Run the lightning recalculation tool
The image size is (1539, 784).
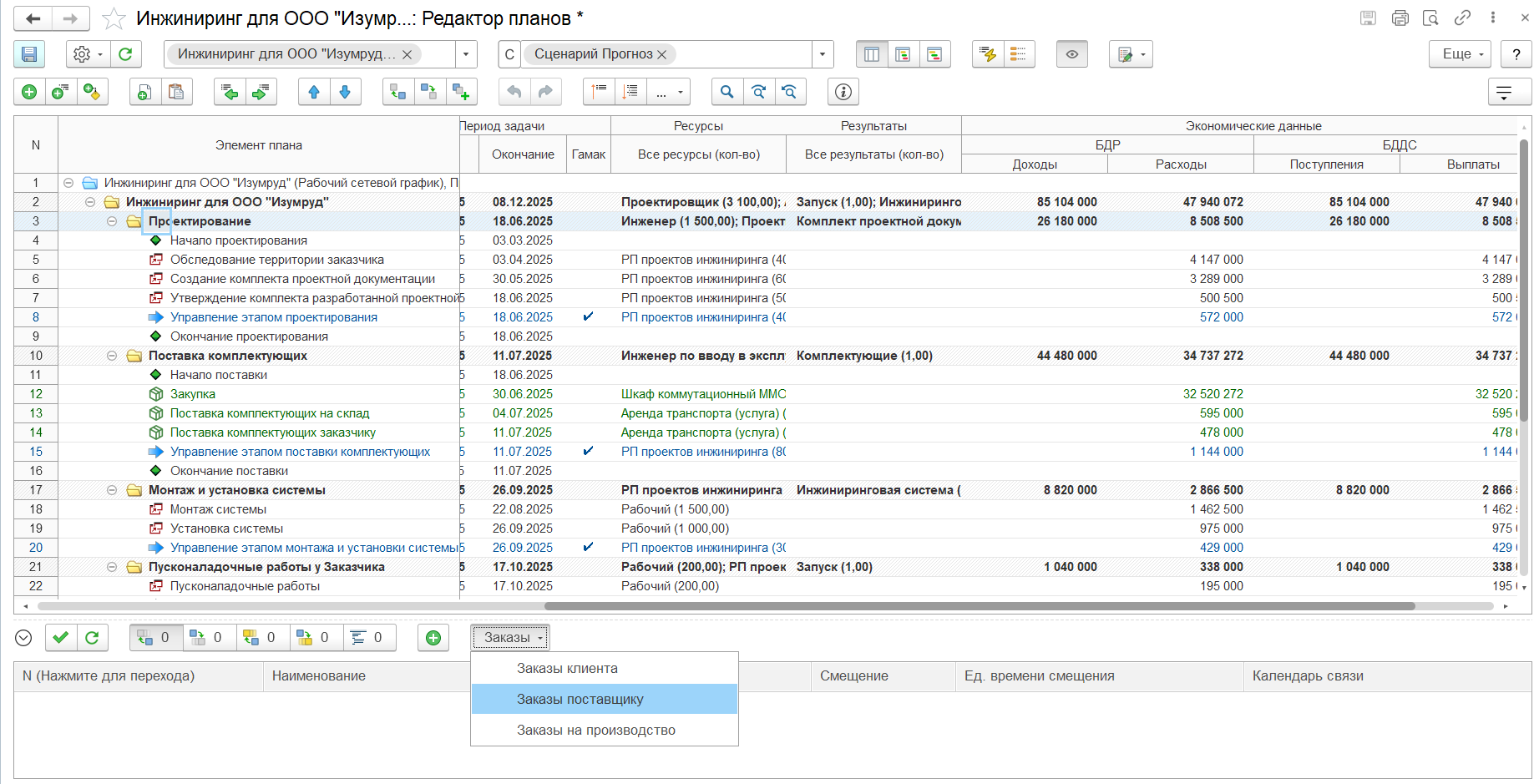pyautogui.click(x=988, y=54)
